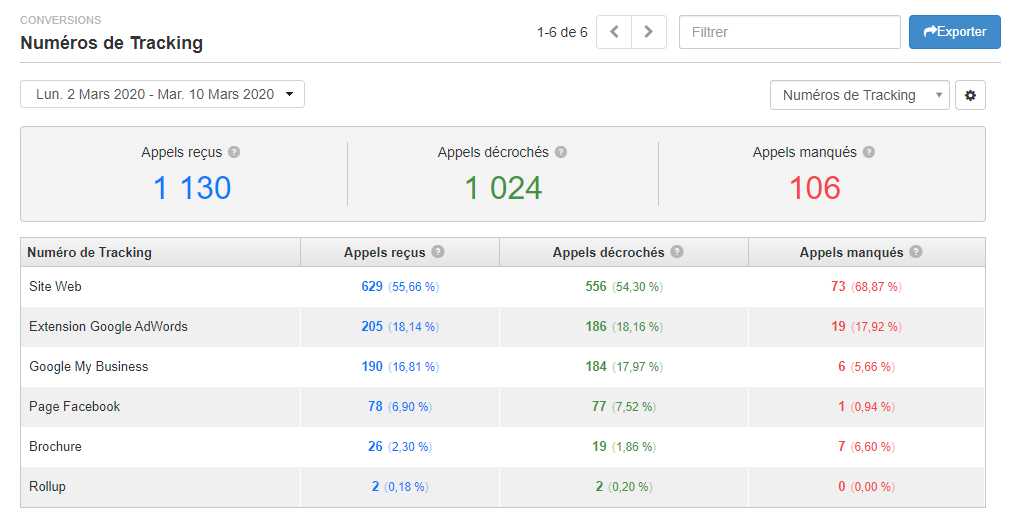
Task: Open settings gear icon
Action: (971, 95)
